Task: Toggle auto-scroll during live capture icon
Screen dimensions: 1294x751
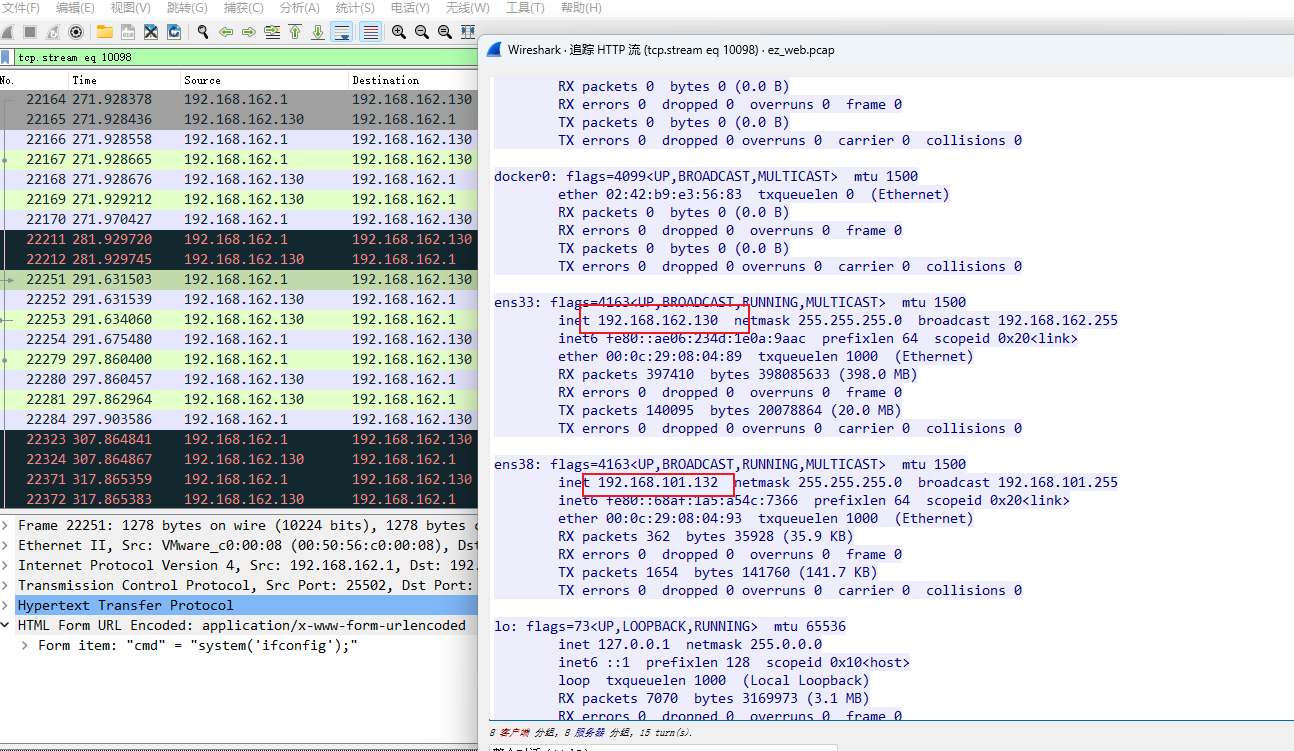Action: [342, 32]
